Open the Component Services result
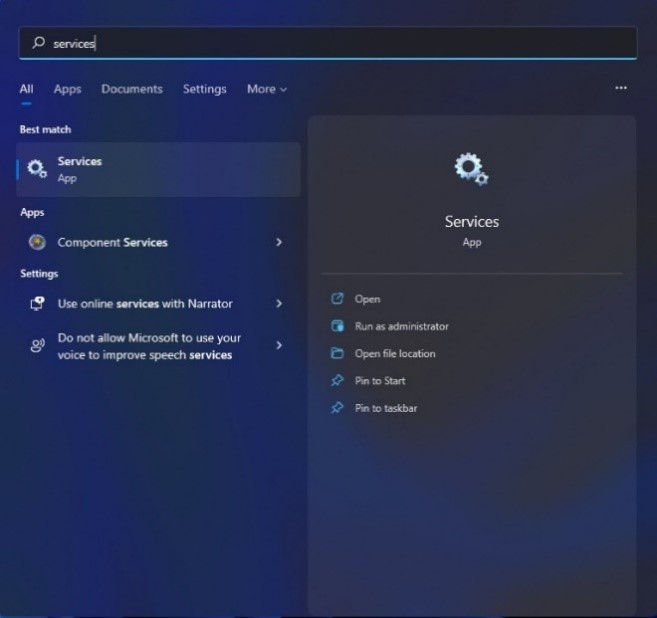 pyautogui.click(x=158, y=242)
